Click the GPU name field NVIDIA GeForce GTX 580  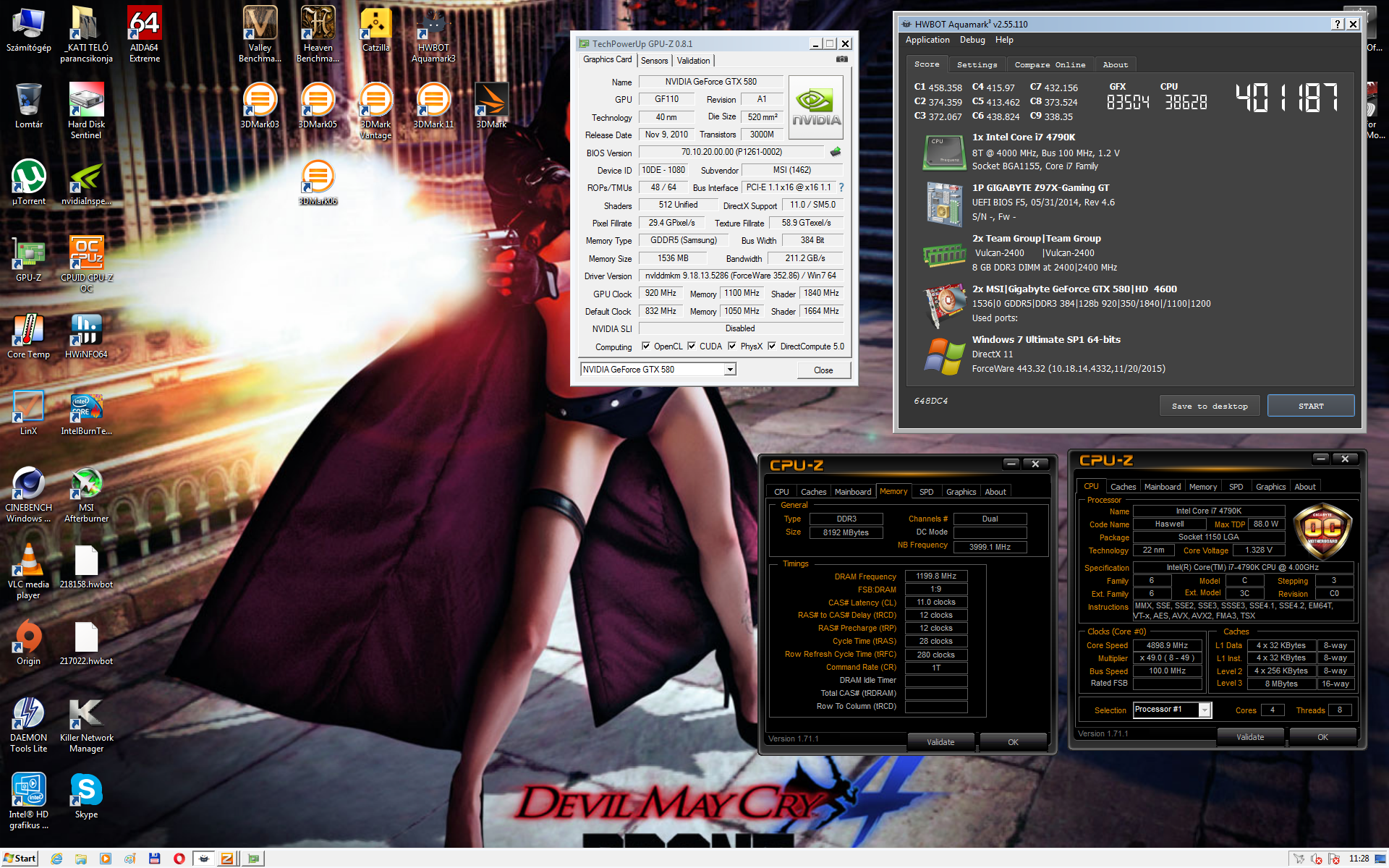[710, 82]
